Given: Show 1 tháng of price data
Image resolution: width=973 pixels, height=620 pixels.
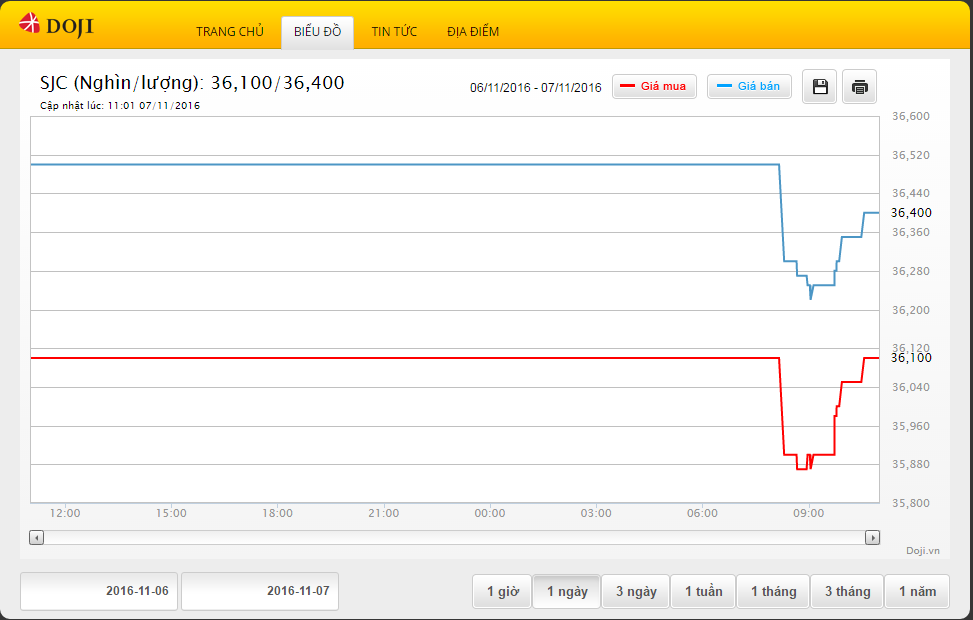Looking at the screenshot, I should click(773, 591).
